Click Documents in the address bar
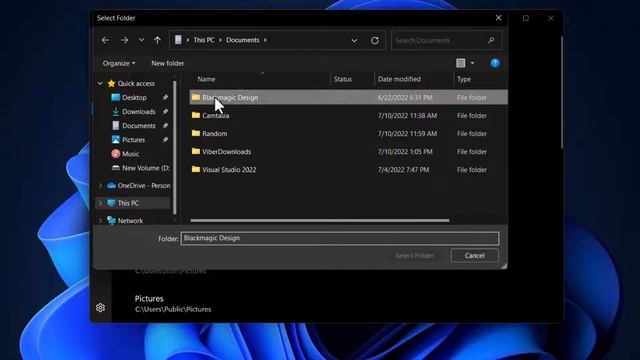The width and height of the screenshot is (640, 360). pos(242,40)
